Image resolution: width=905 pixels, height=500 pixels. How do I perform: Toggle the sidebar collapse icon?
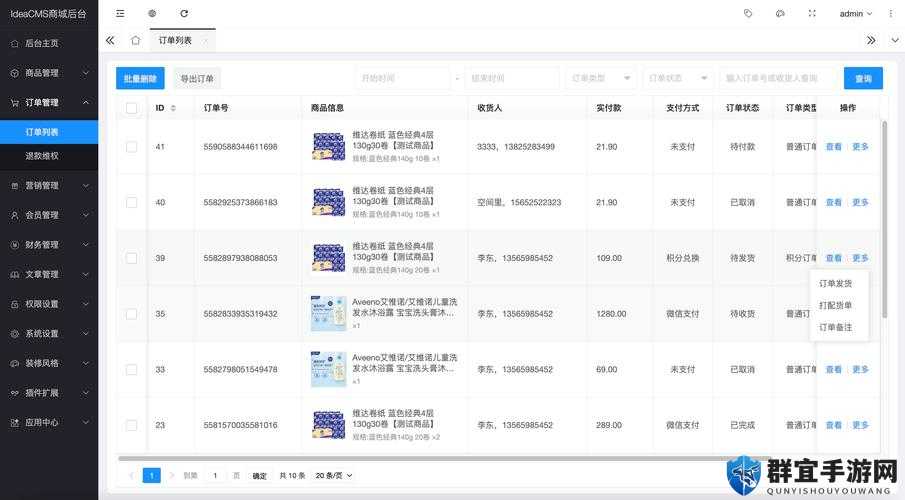pyautogui.click(x=120, y=13)
